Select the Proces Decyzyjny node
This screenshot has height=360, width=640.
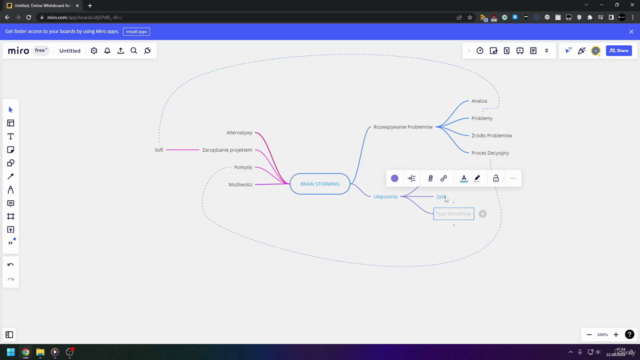tap(490, 153)
